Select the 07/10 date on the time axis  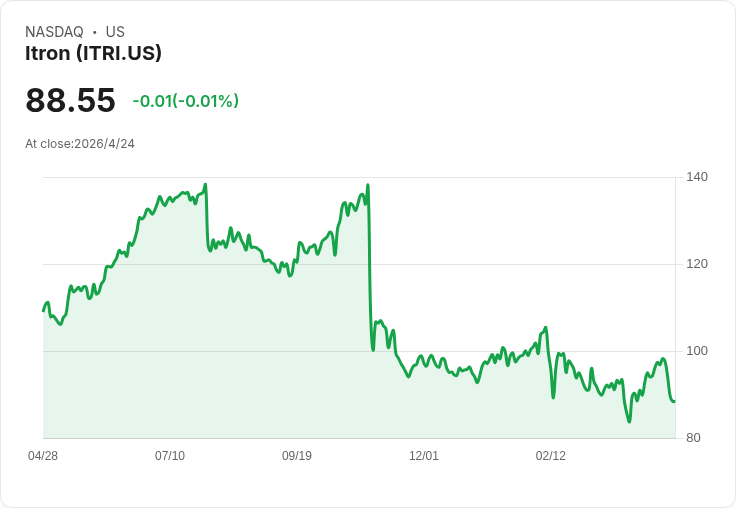point(170,456)
